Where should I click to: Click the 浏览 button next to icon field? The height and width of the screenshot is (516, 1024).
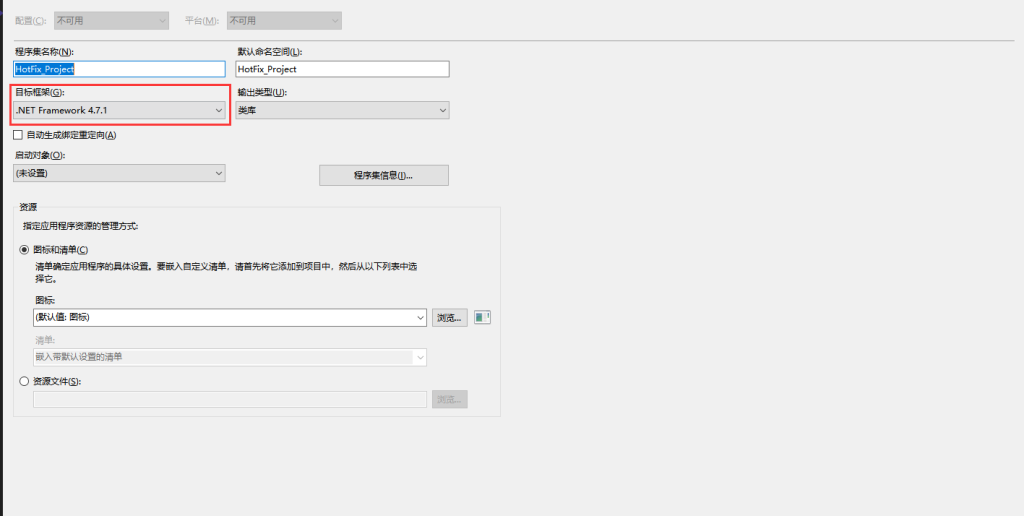(x=450, y=318)
